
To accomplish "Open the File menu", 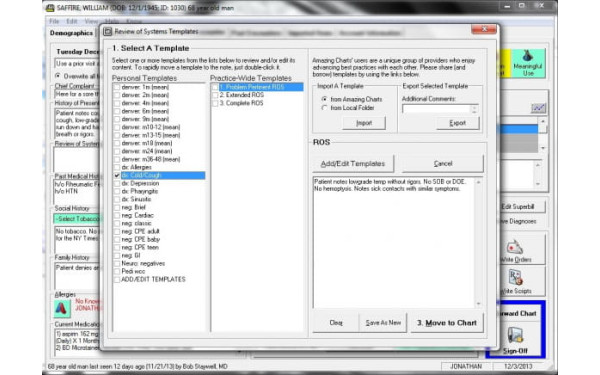I will tap(54, 21).
